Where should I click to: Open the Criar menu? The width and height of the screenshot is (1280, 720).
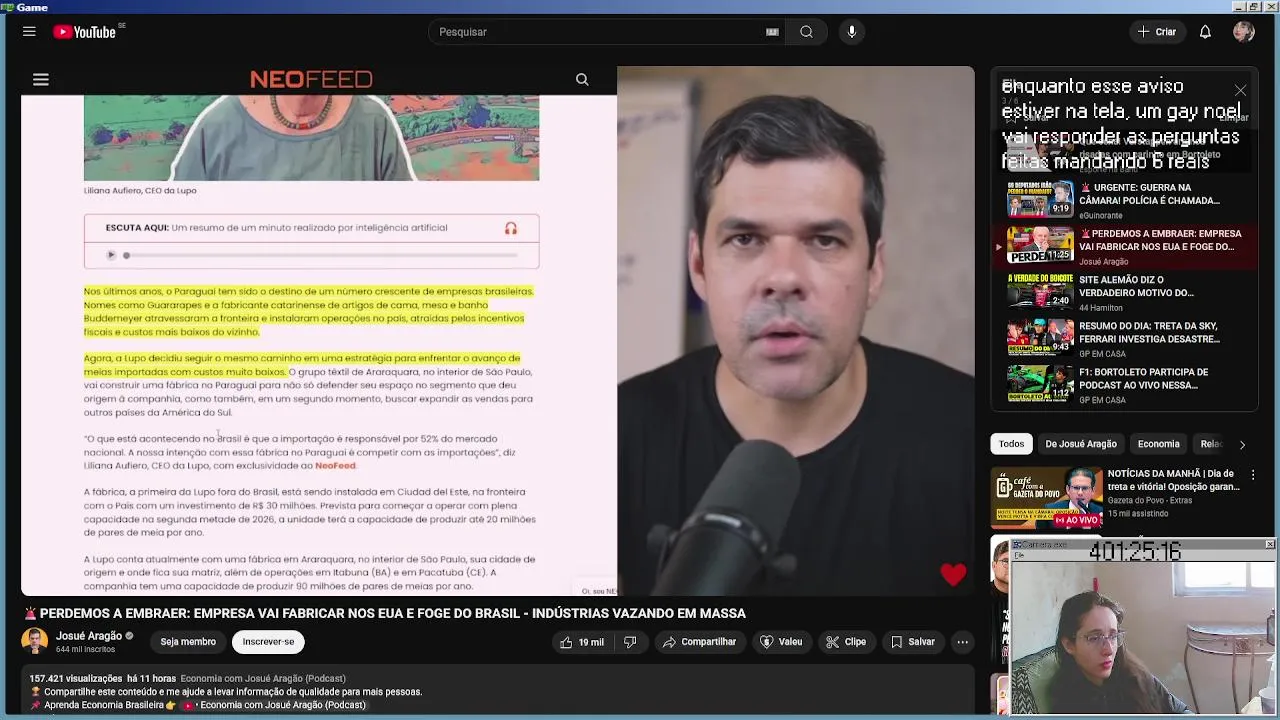[1157, 32]
